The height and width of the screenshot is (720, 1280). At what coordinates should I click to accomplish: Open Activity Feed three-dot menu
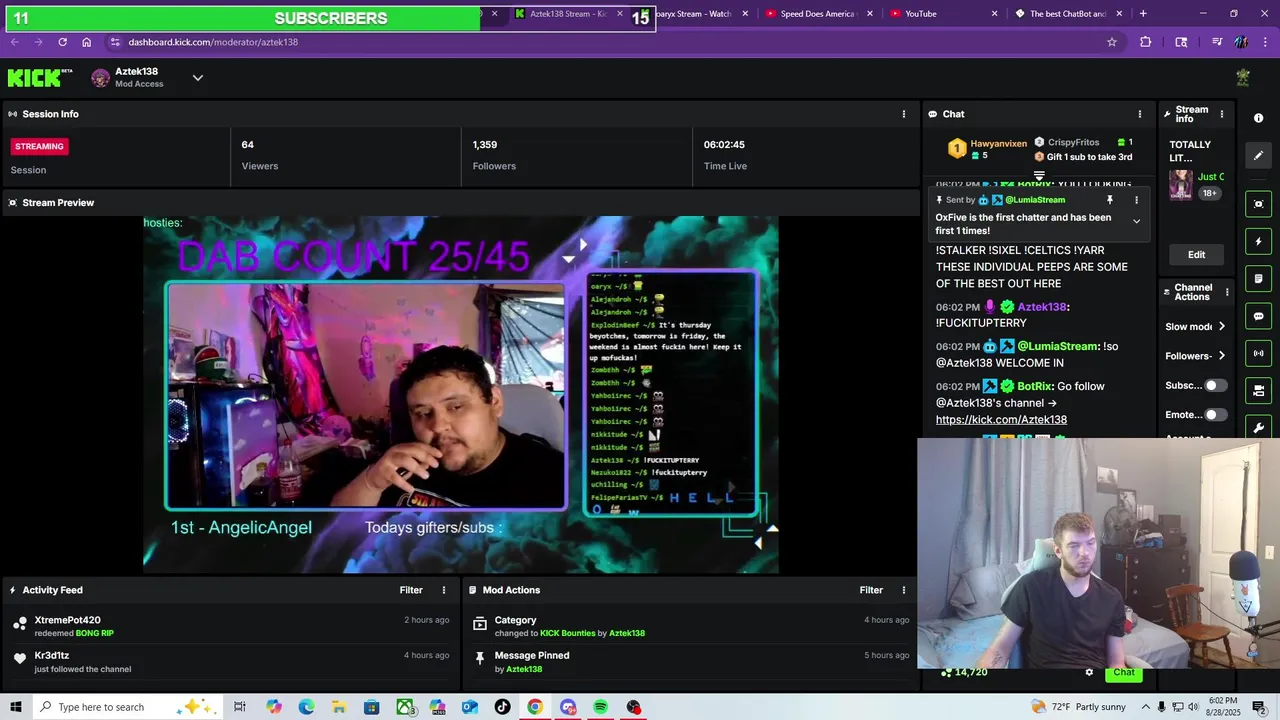point(444,590)
